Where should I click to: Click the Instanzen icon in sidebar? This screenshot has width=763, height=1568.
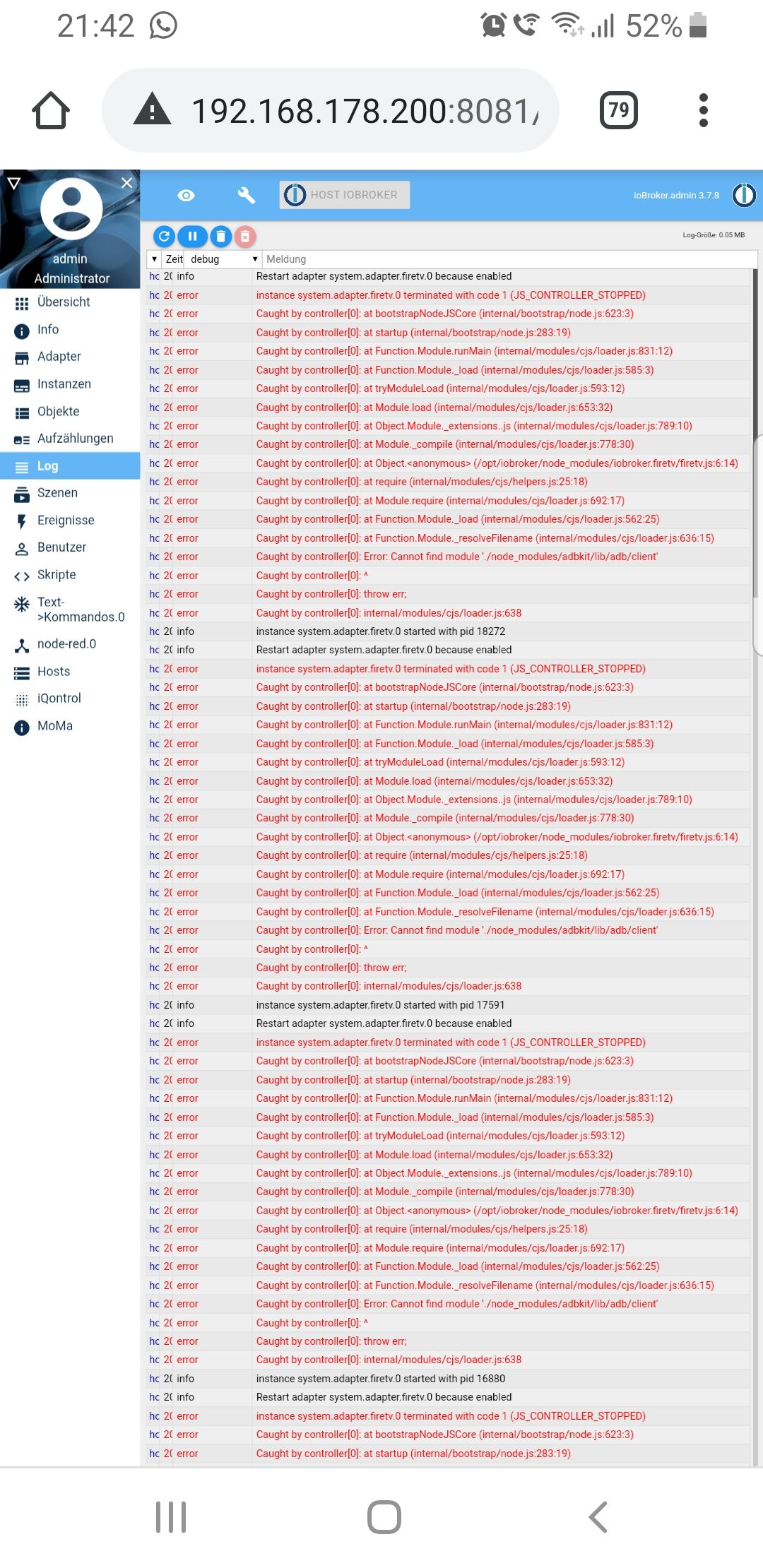tap(22, 386)
